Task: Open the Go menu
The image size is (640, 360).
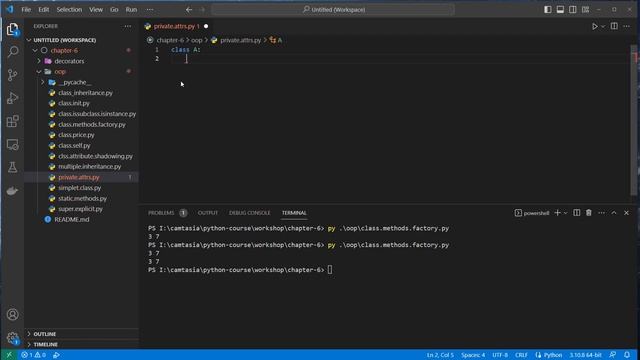Action: (x=114, y=9)
